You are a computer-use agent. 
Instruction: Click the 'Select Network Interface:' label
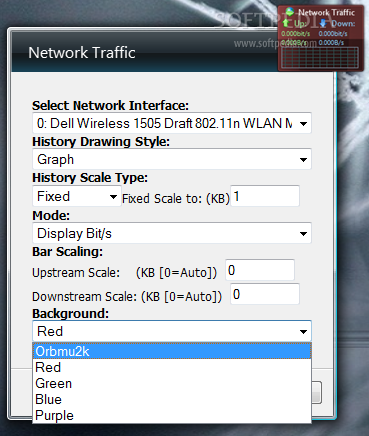pyautogui.click(x=110, y=106)
